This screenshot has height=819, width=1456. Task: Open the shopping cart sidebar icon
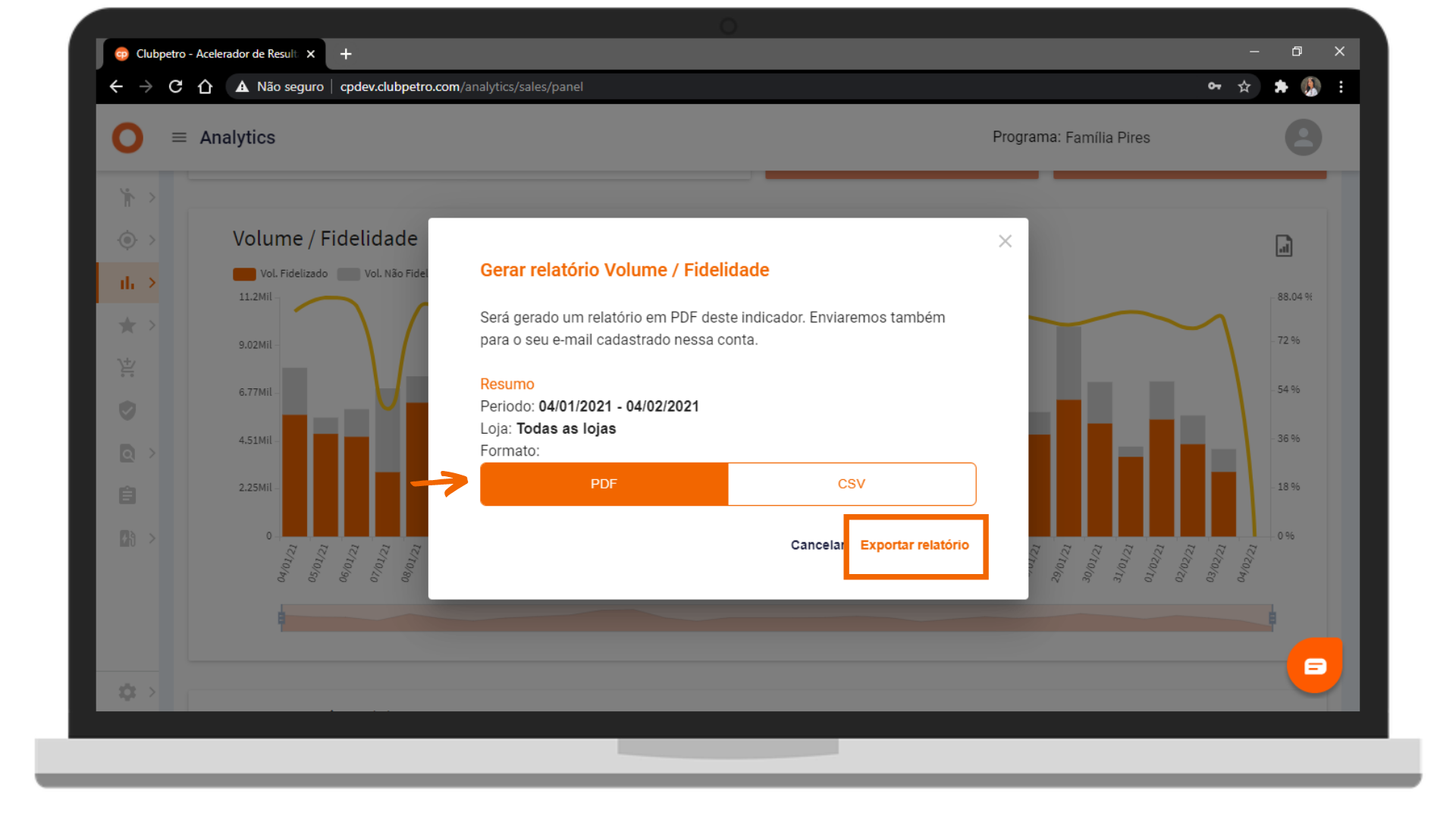[x=127, y=368]
